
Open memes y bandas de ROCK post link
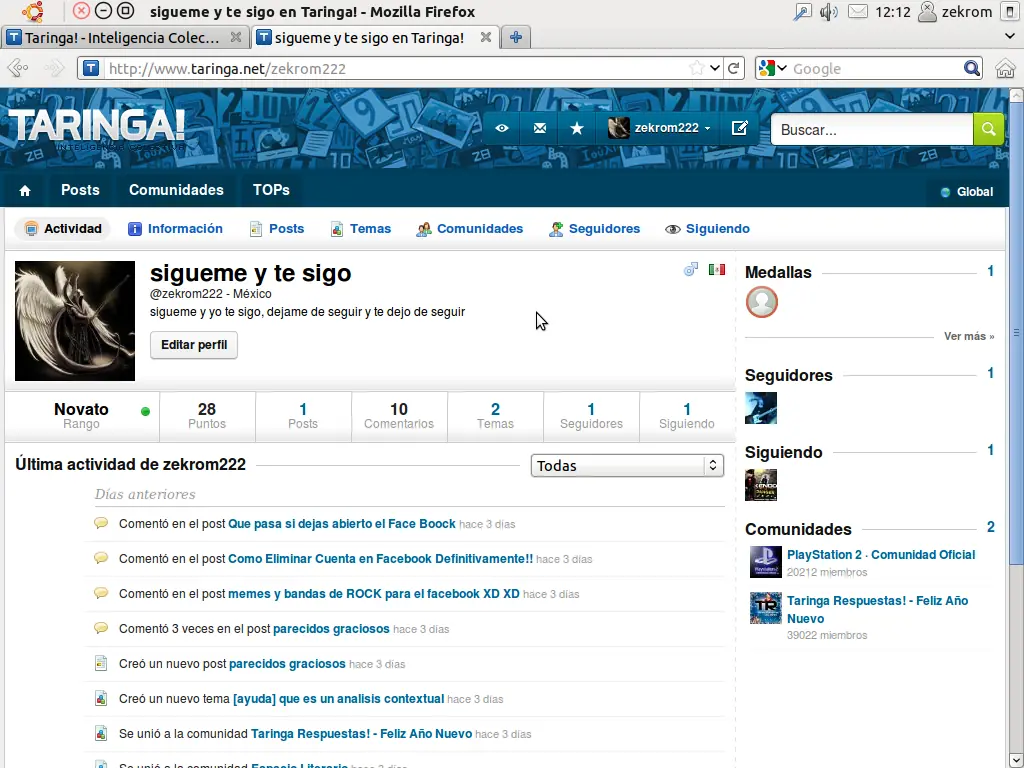(374, 594)
